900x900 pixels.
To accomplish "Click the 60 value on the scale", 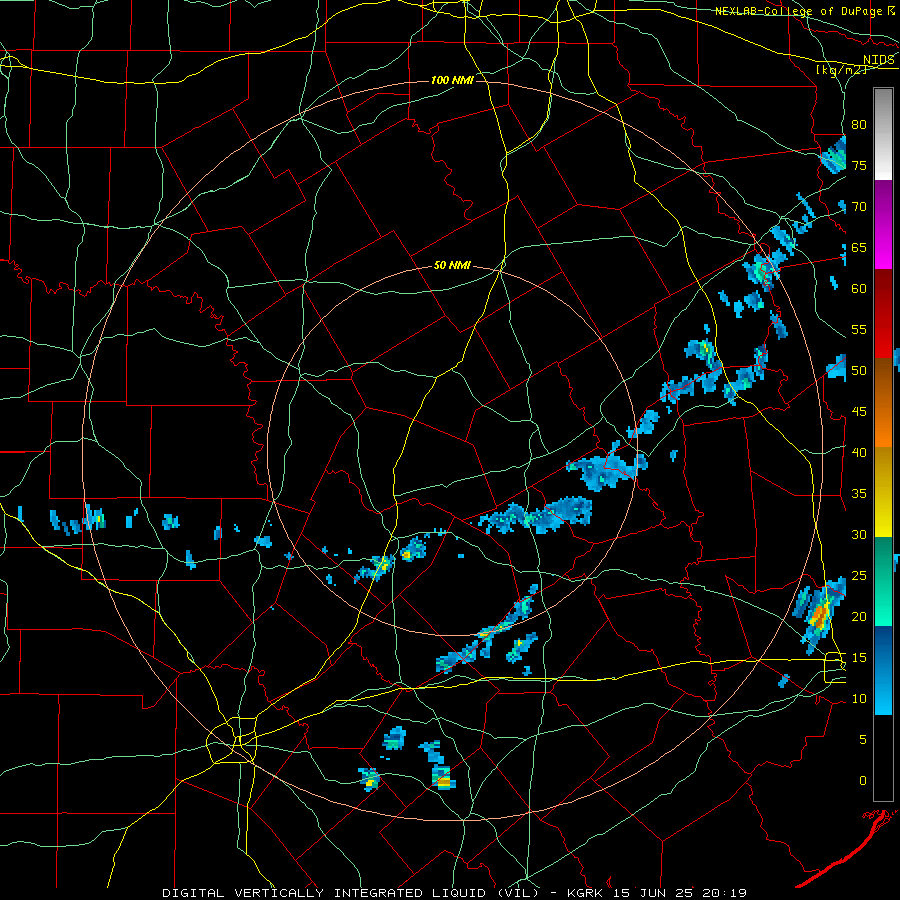I will pyautogui.click(x=859, y=289).
